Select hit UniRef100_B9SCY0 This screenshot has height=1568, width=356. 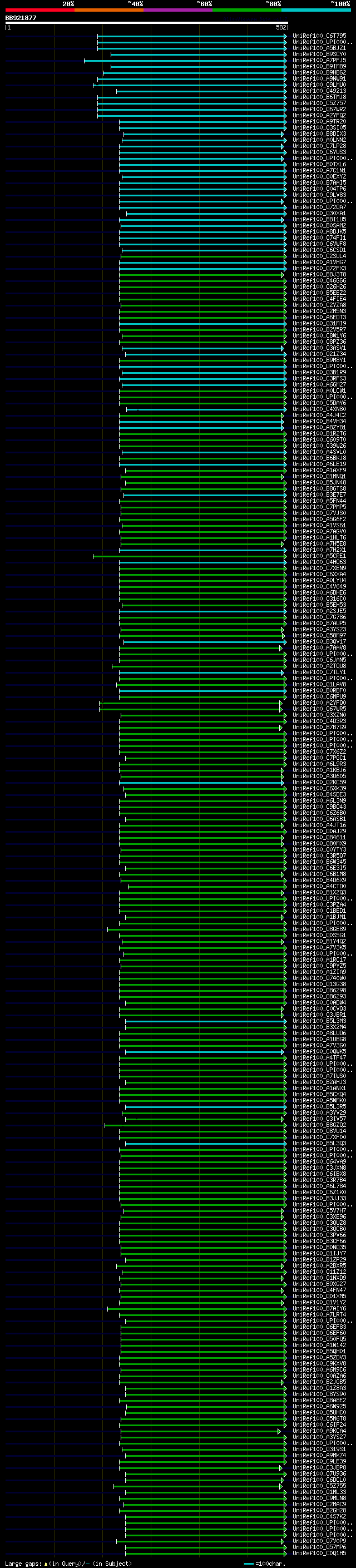coord(319,54)
